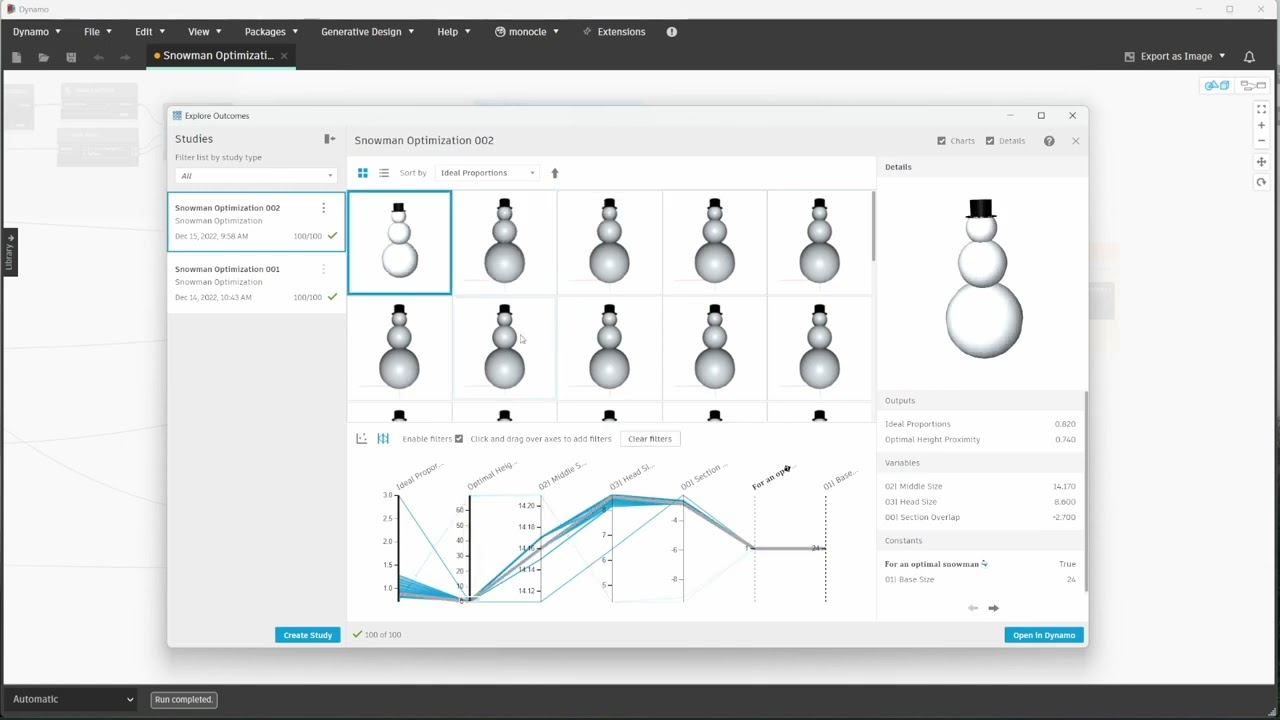Toggle the Details checkbox
This screenshot has width=1280, height=720.
(990, 141)
